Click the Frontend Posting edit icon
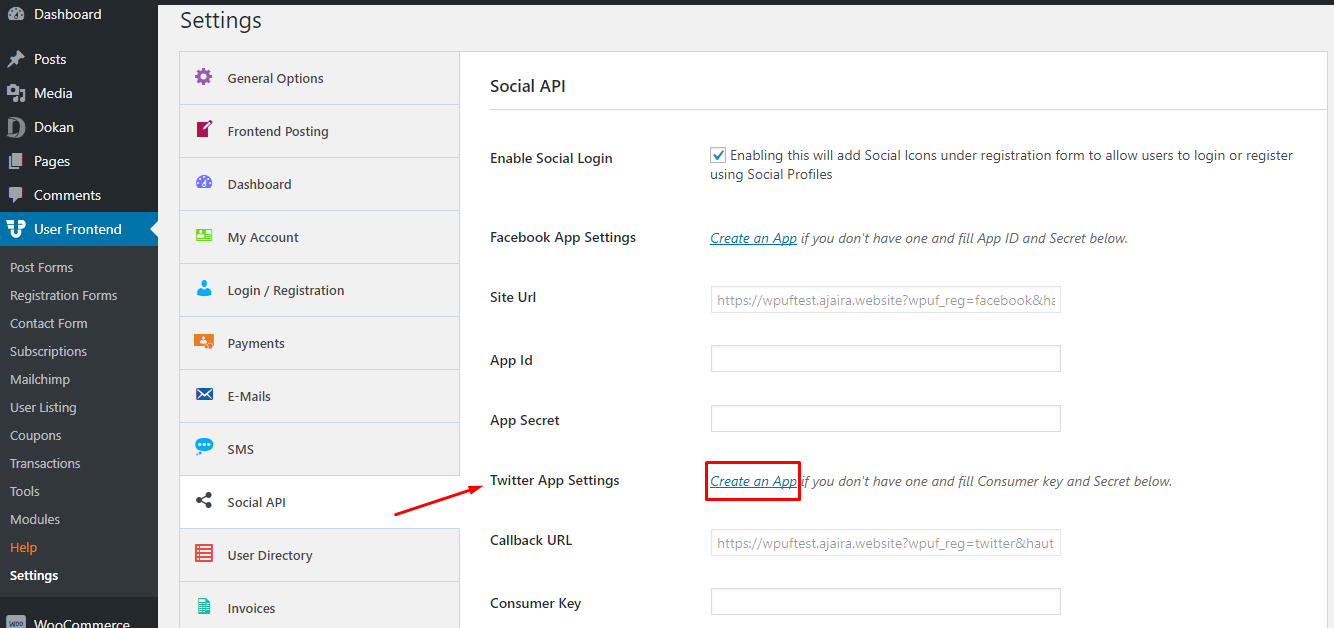The width and height of the screenshot is (1334, 628). click(204, 130)
